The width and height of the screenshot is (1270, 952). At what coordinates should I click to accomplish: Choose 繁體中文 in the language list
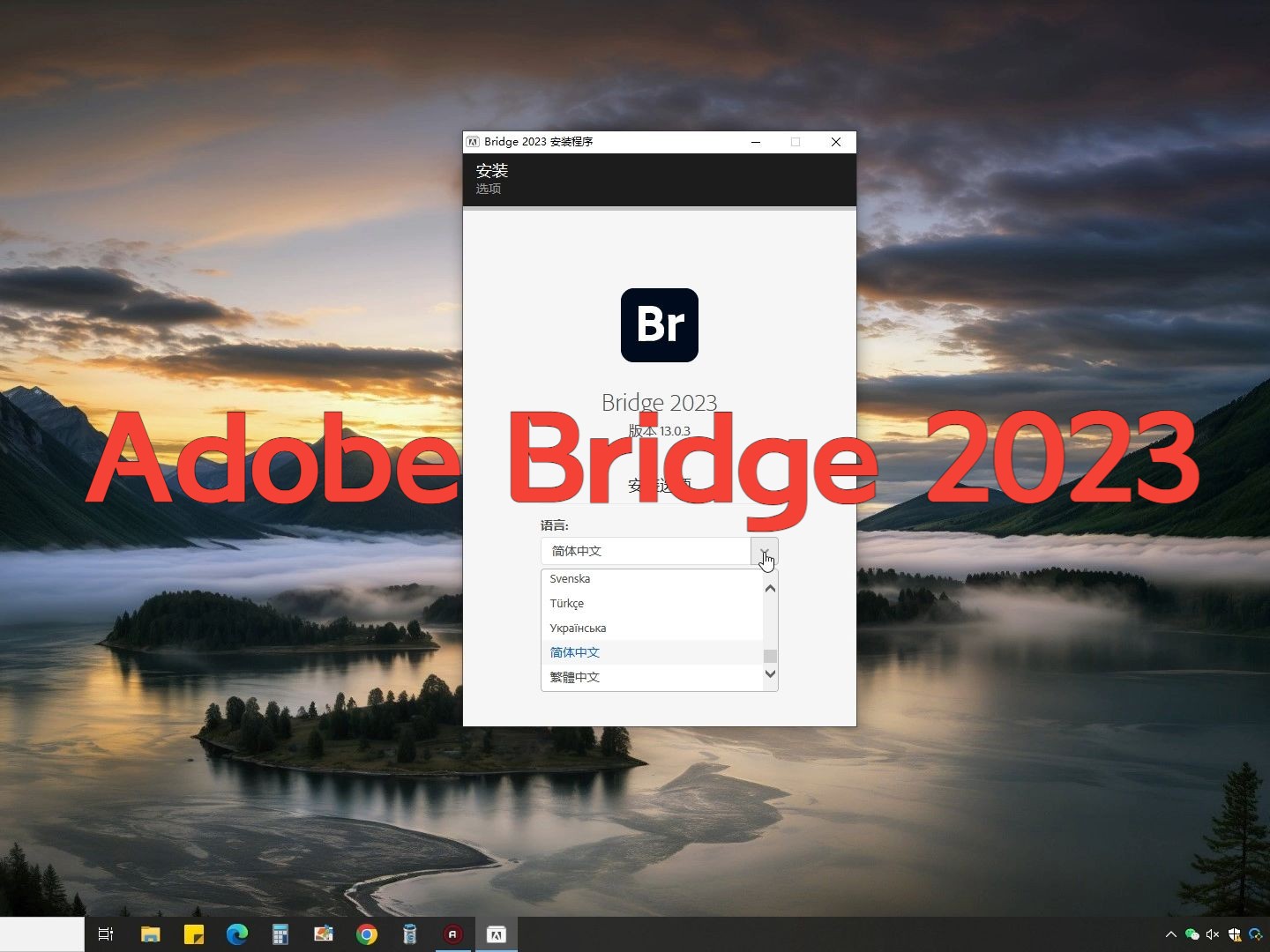[x=652, y=677]
